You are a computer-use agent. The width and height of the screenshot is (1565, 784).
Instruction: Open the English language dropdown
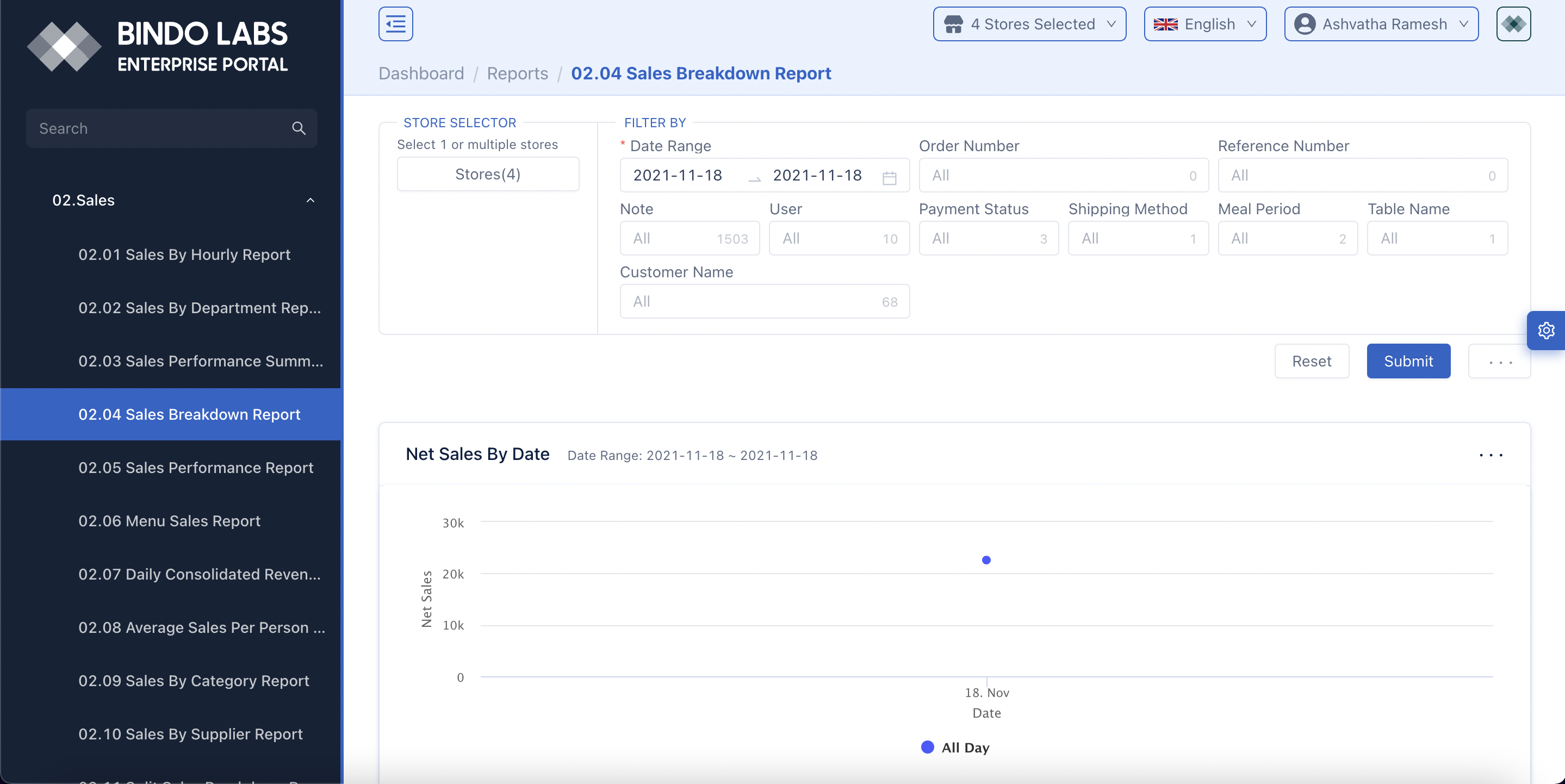pyautogui.click(x=1204, y=24)
